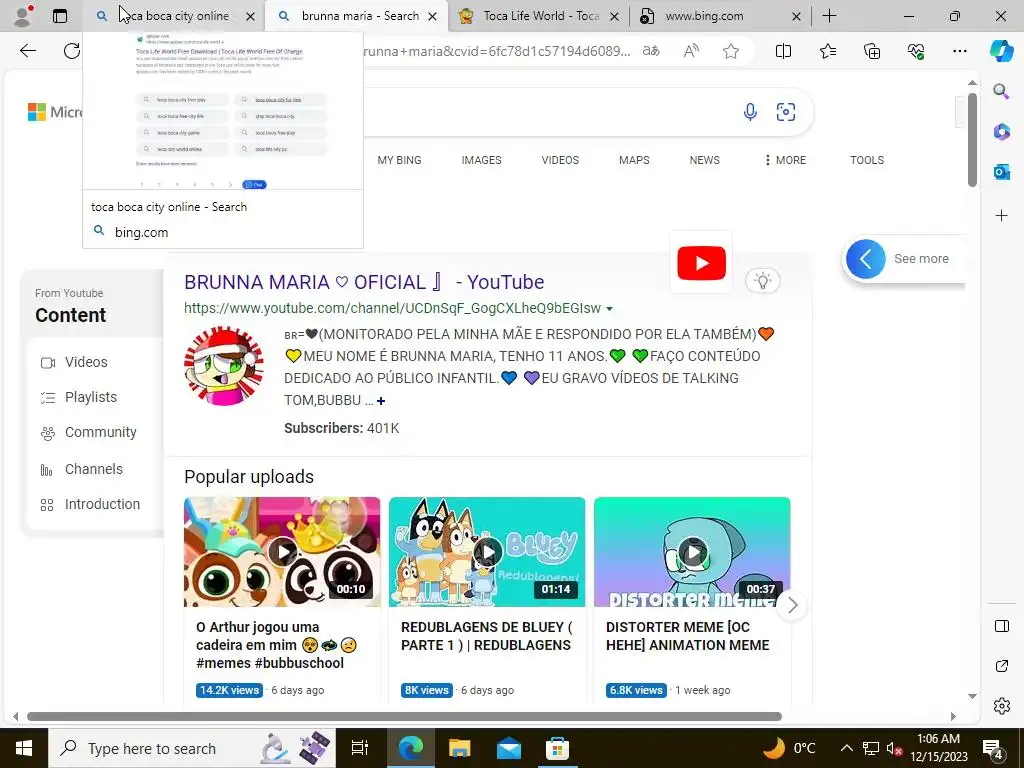Open the NEWS search tab

tap(705, 160)
